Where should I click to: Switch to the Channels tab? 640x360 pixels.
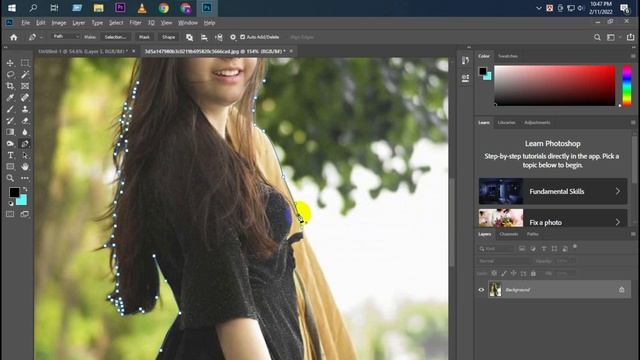coord(509,234)
